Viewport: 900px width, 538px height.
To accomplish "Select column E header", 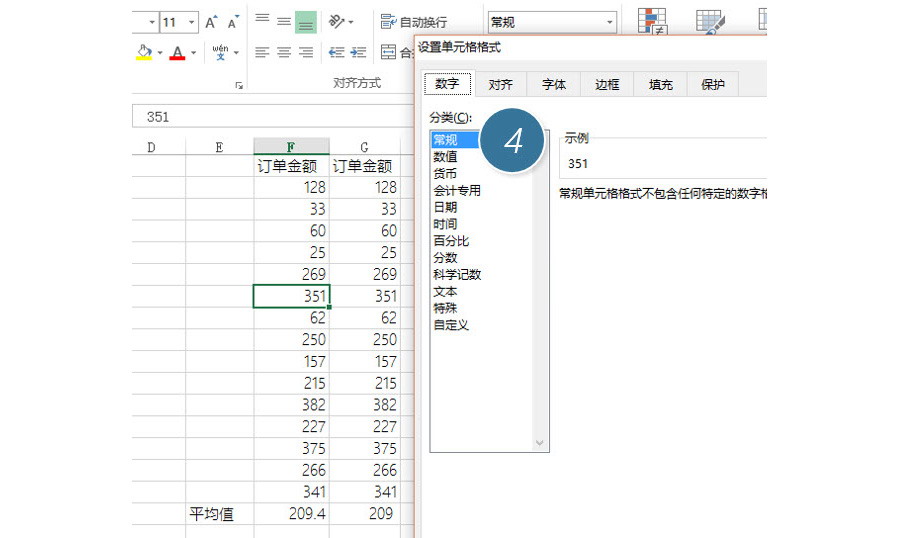I will 219,147.
